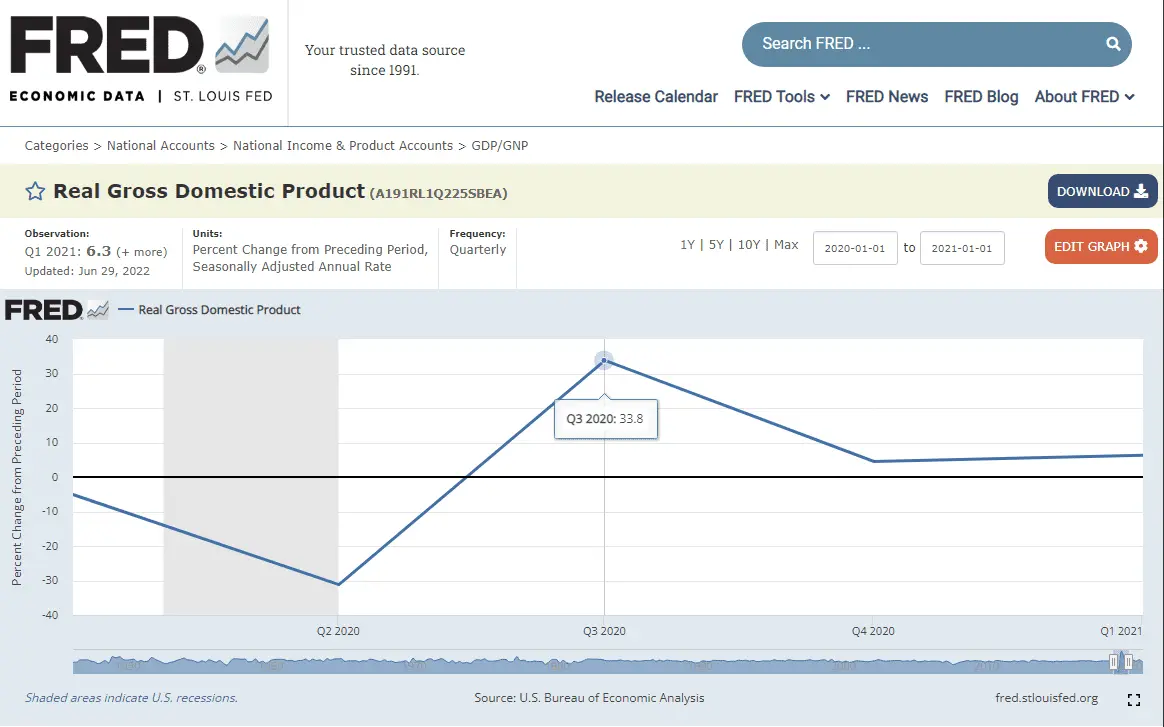Click the start date field 2020-01-01
The height and width of the screenshot is (727, 1164).
coord(855,249)
